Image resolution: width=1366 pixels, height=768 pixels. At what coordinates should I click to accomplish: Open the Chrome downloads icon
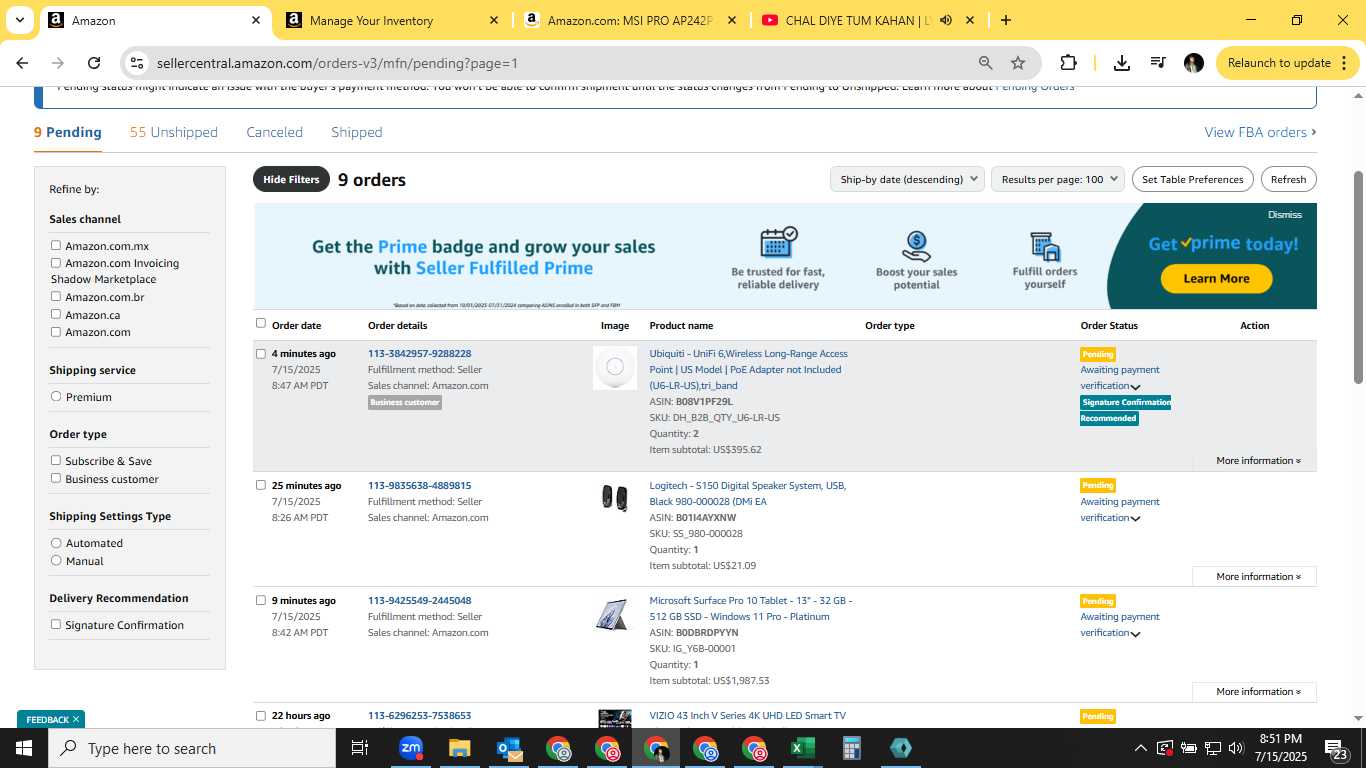(1122, 63)
